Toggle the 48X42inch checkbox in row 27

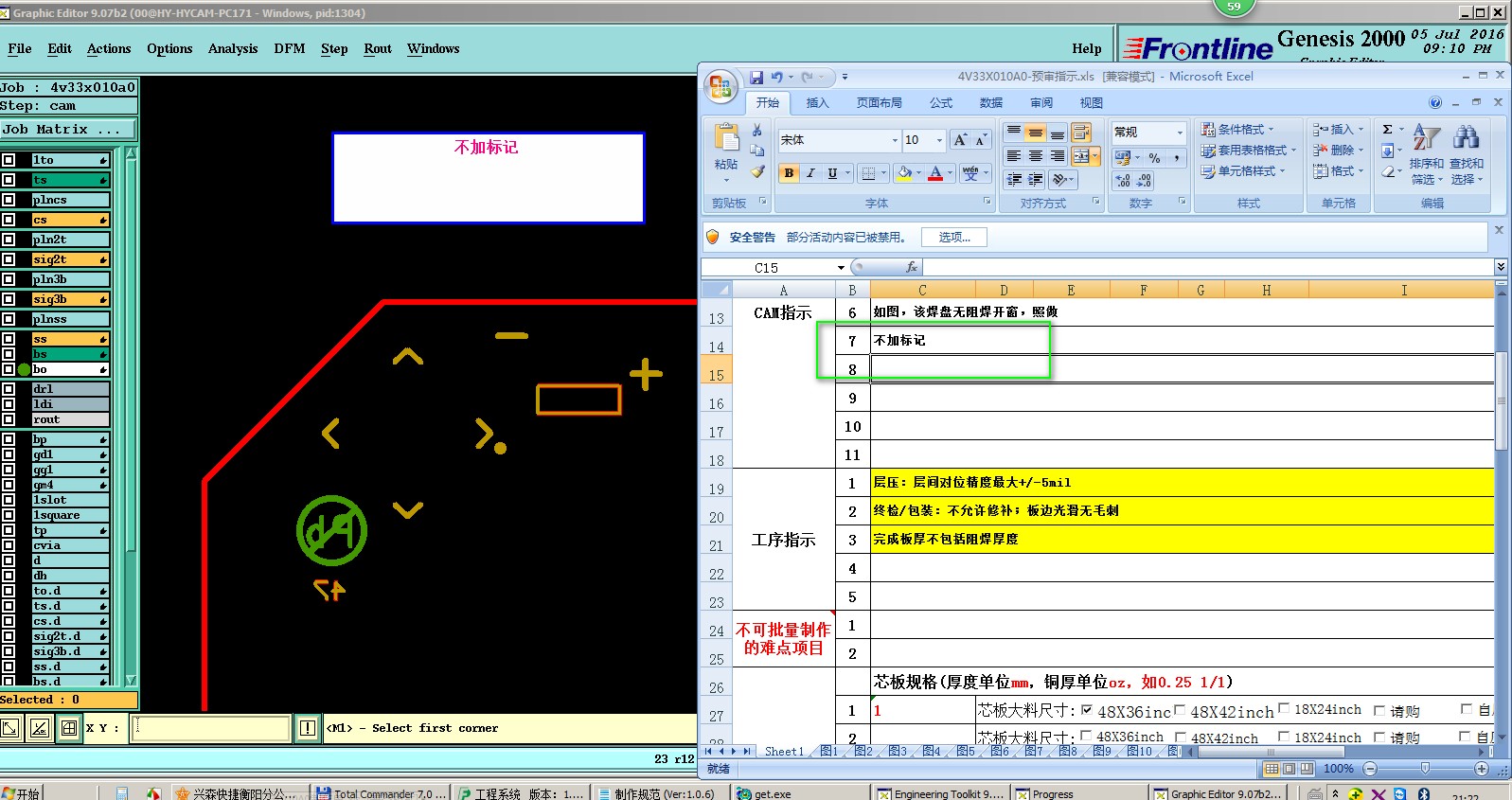[x=1180, y=710]
